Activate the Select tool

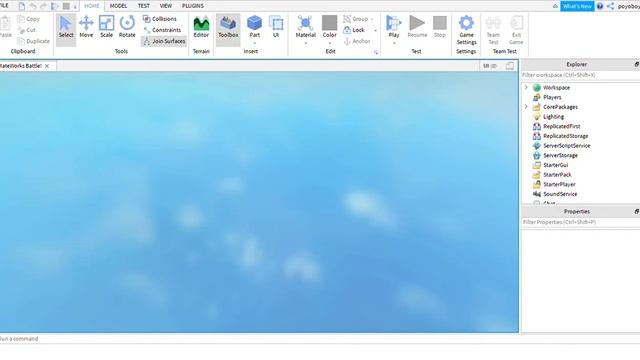click(66, 28)
